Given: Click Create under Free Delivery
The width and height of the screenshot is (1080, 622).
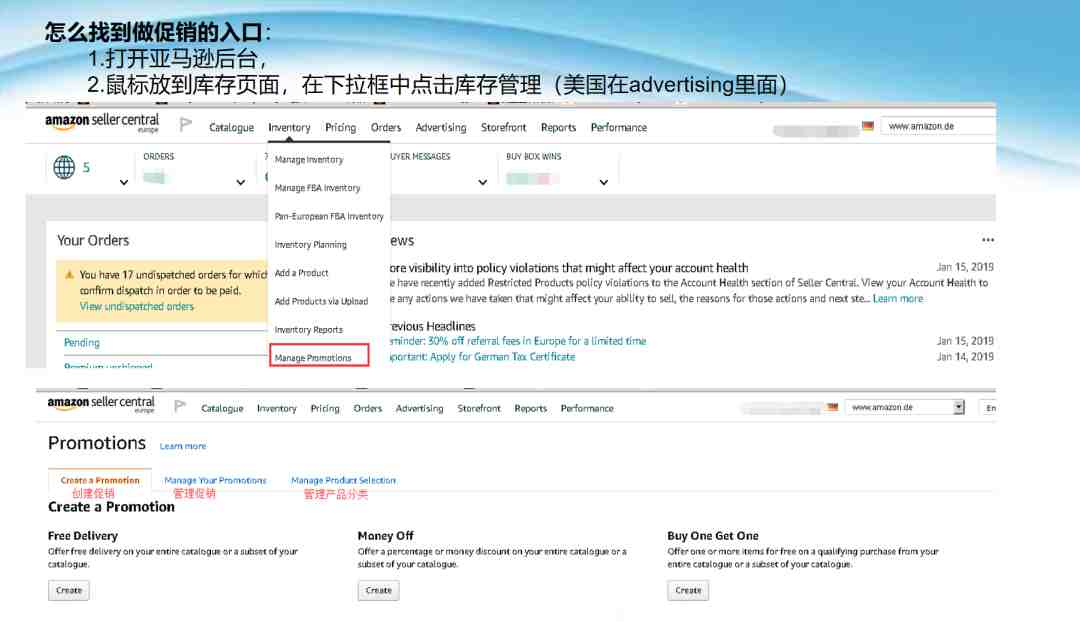Looking at the screenshot, I should 69,590.
